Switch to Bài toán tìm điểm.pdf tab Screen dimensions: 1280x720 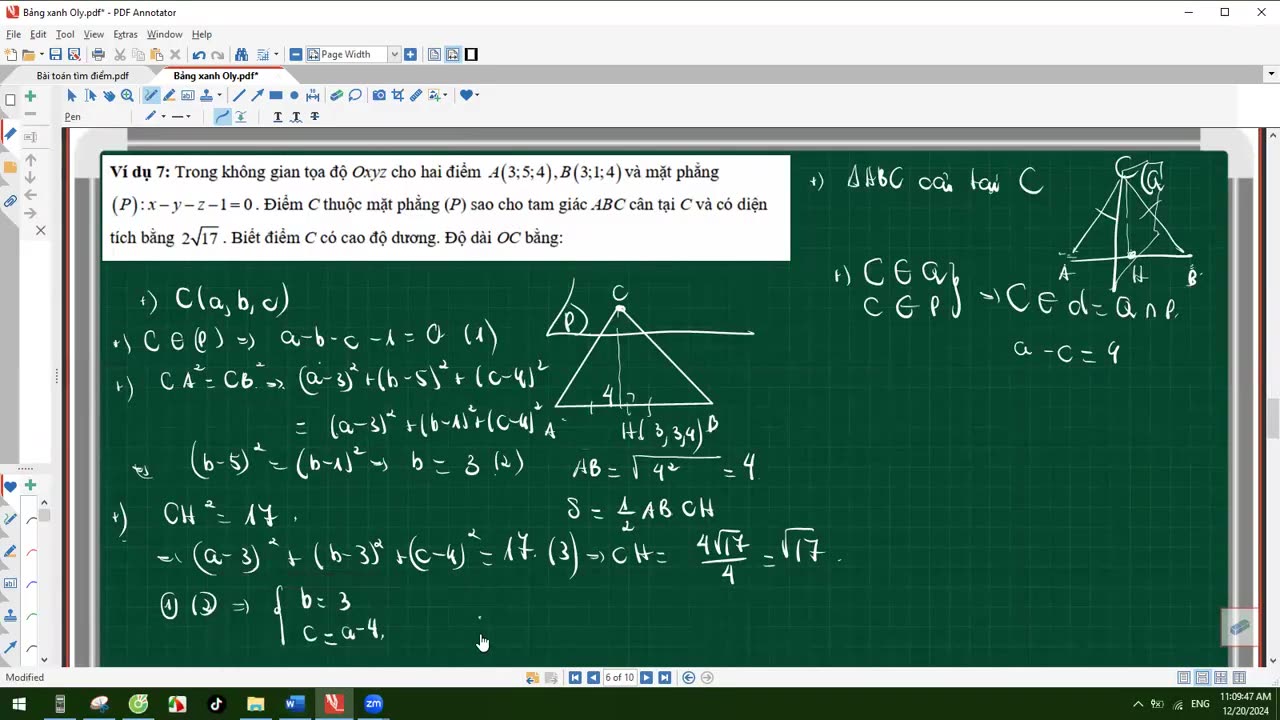(82, 76)
